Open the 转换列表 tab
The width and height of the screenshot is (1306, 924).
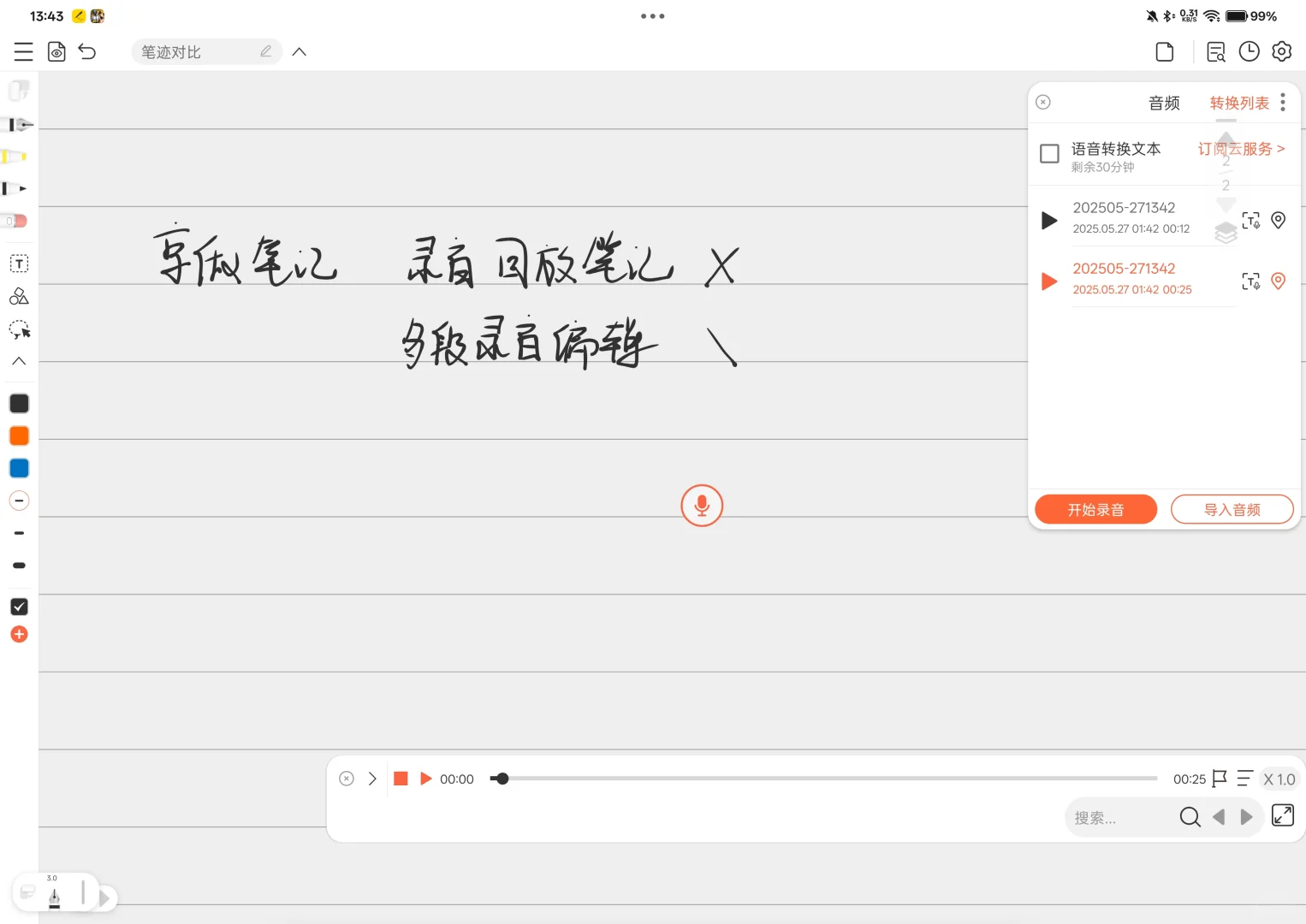click(1238, 102)
